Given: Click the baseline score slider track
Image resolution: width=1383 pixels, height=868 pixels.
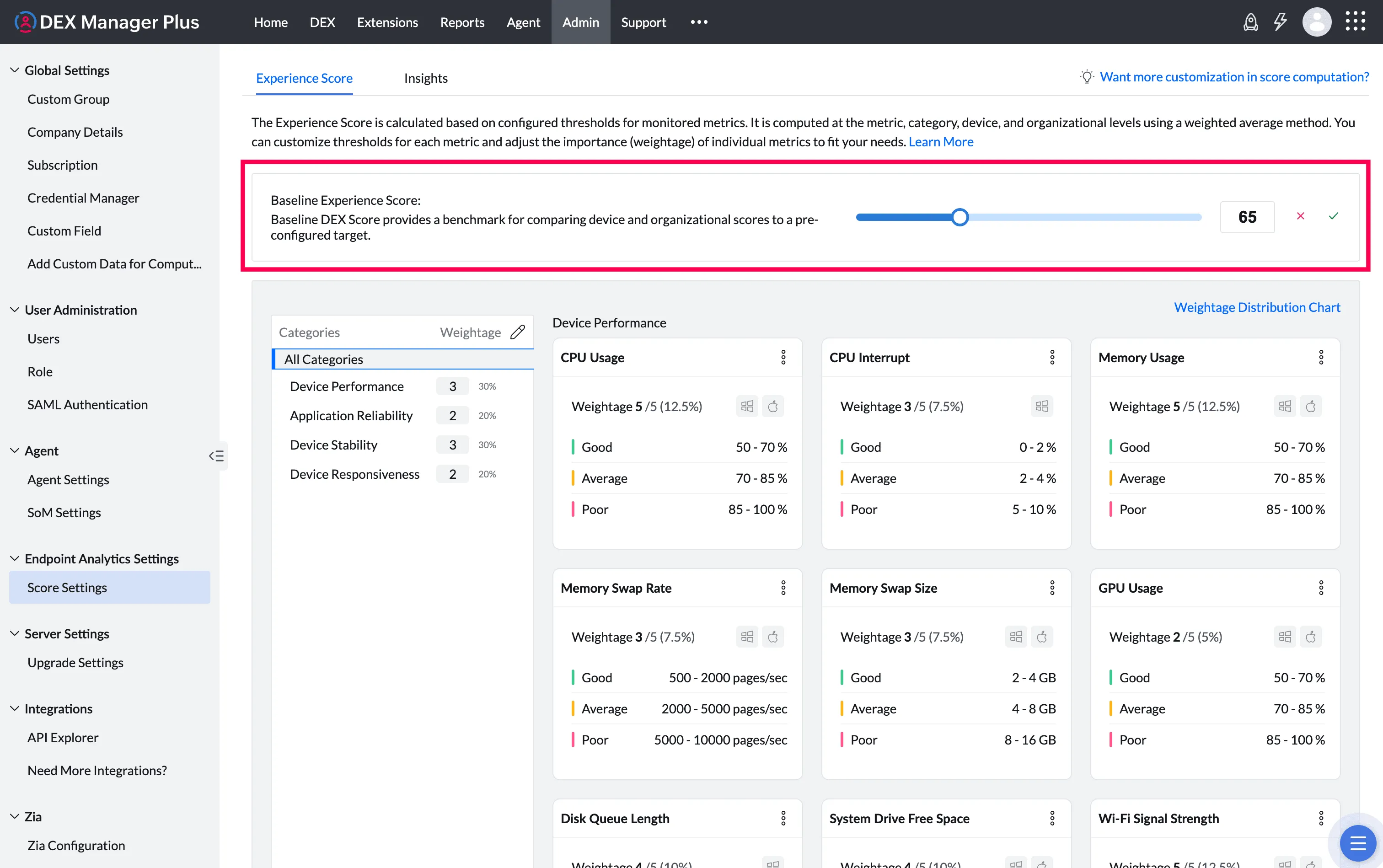Looking at the screenshot, I should coord(1028,217).
